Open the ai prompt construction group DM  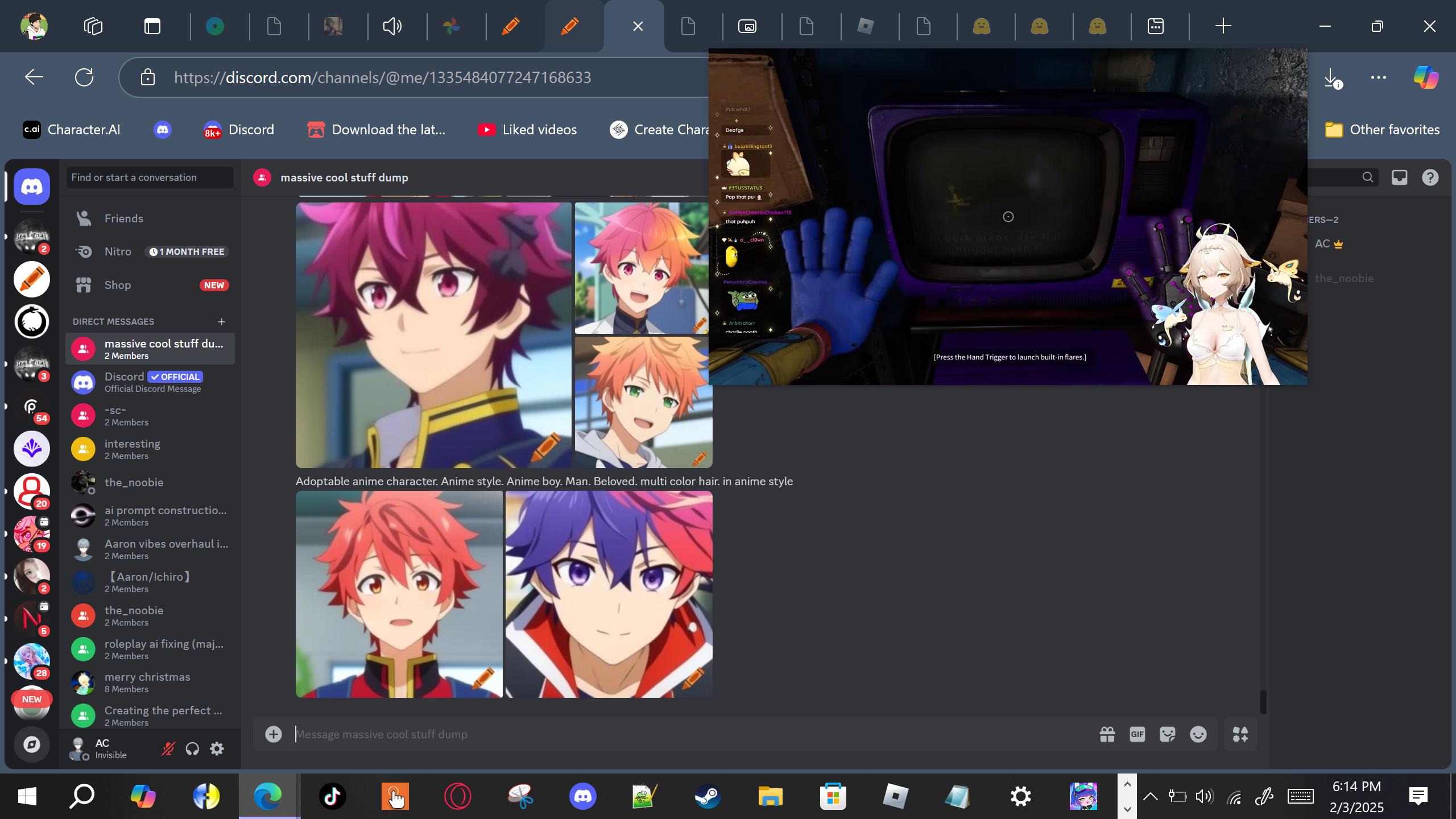tap(150, 516)
